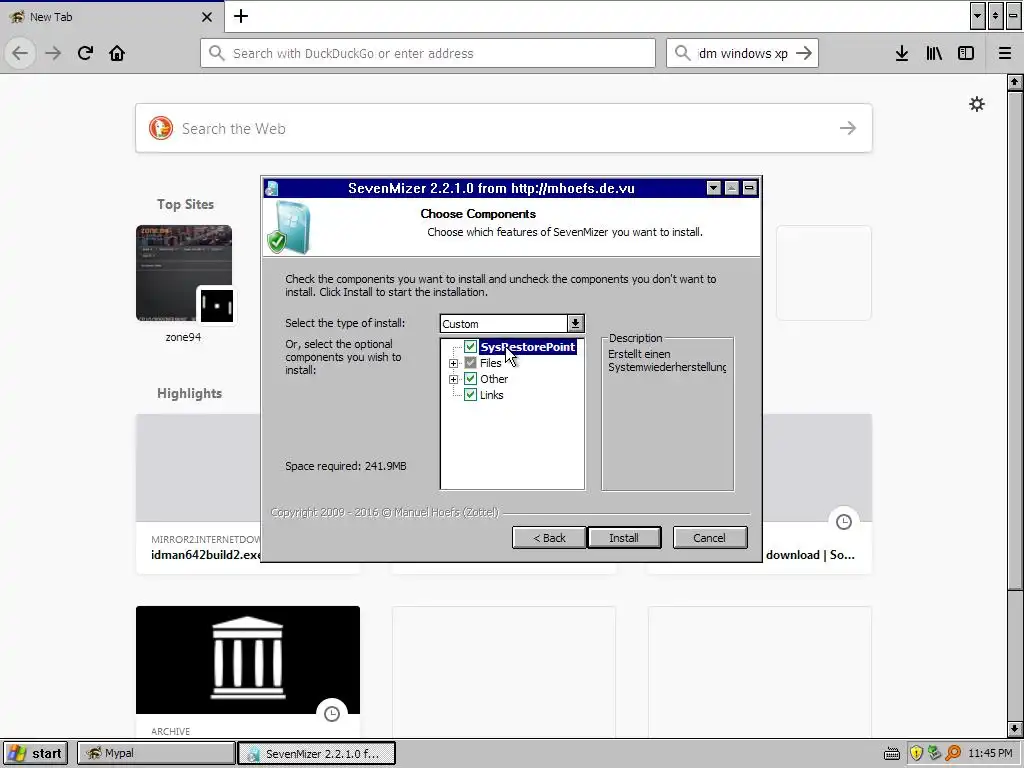Select the Links tree item label

(x=492, y=394)
